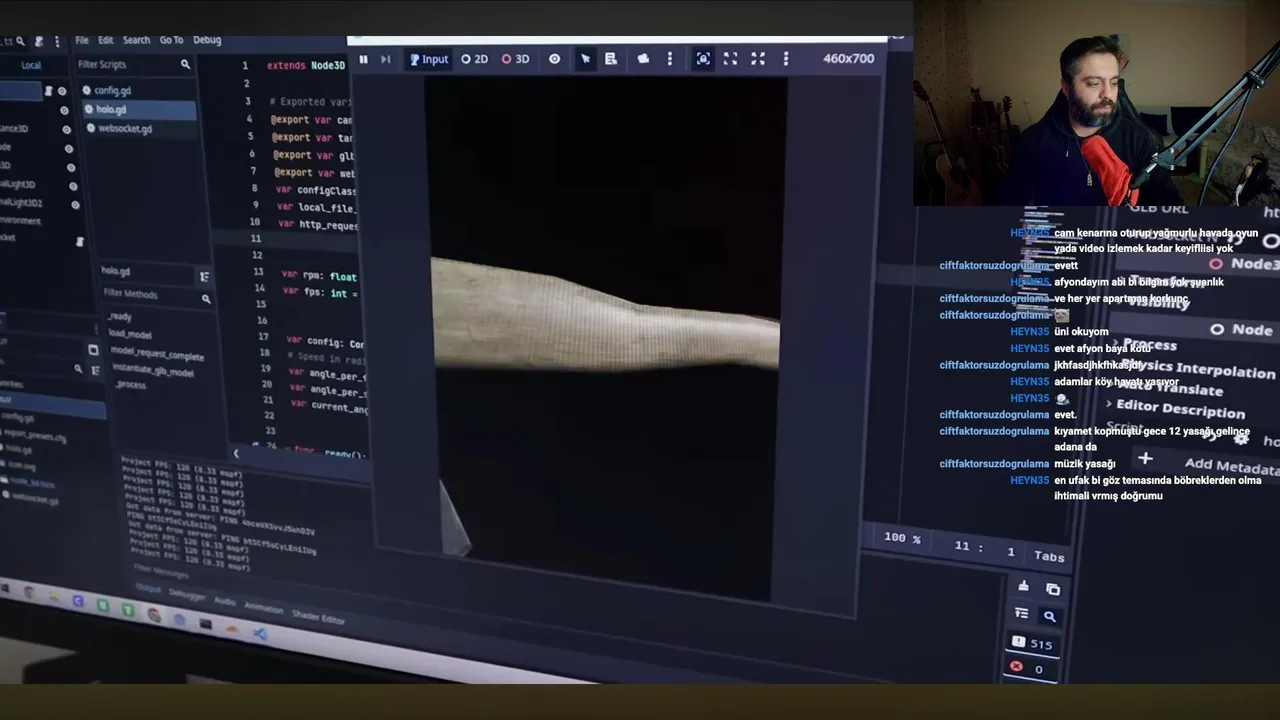
Task: Open the File menu in the script editor
Action: point(82,40)
